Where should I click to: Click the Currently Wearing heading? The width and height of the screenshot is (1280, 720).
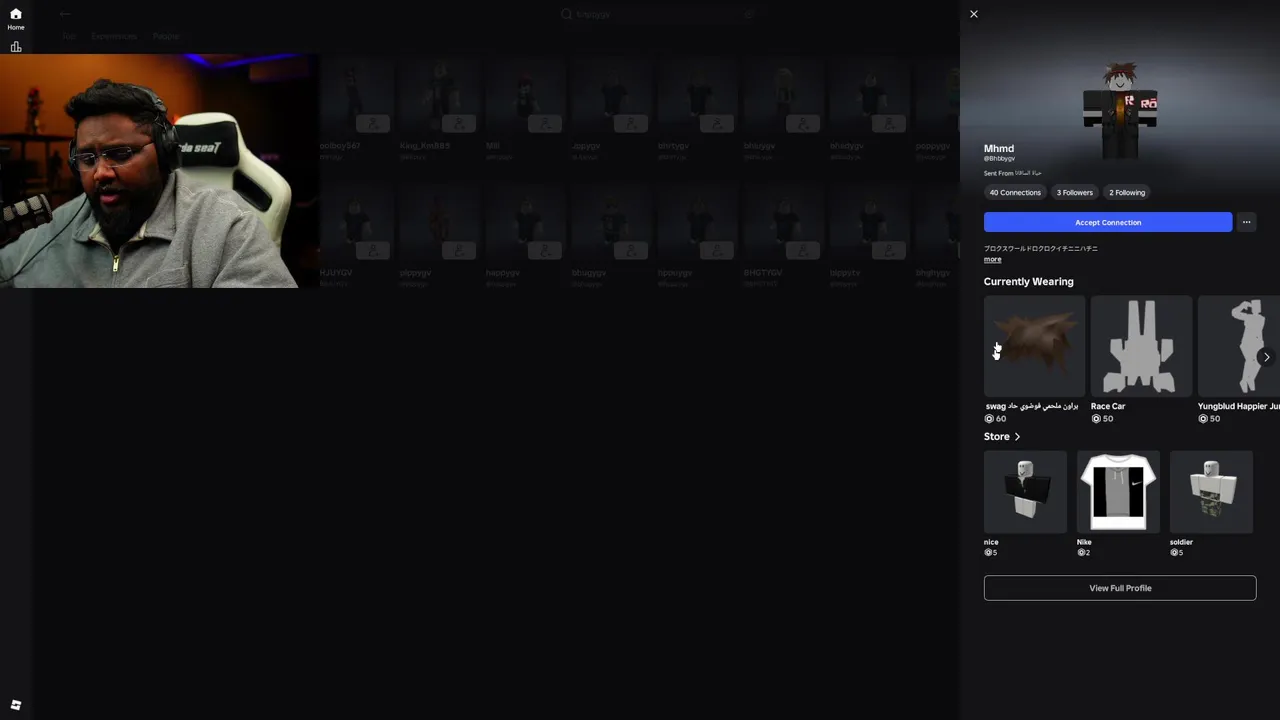click(1028, 282)
